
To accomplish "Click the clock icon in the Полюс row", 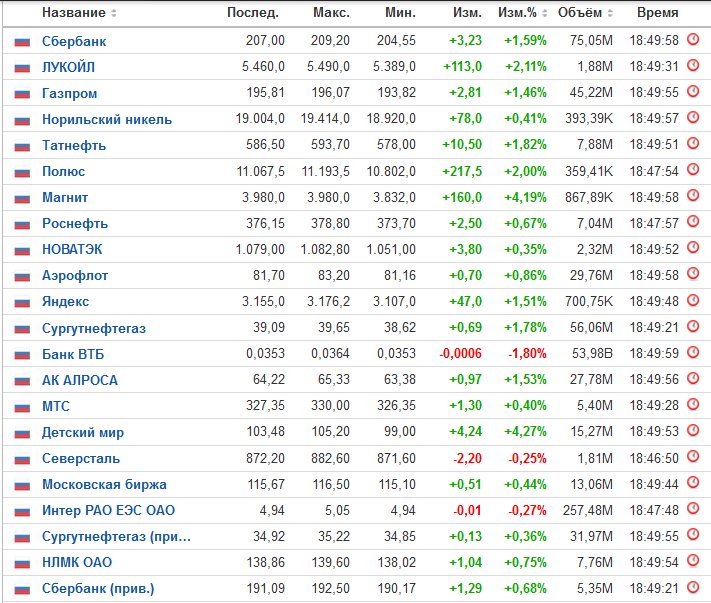I will pyautogui.click(x=693, y=170).
